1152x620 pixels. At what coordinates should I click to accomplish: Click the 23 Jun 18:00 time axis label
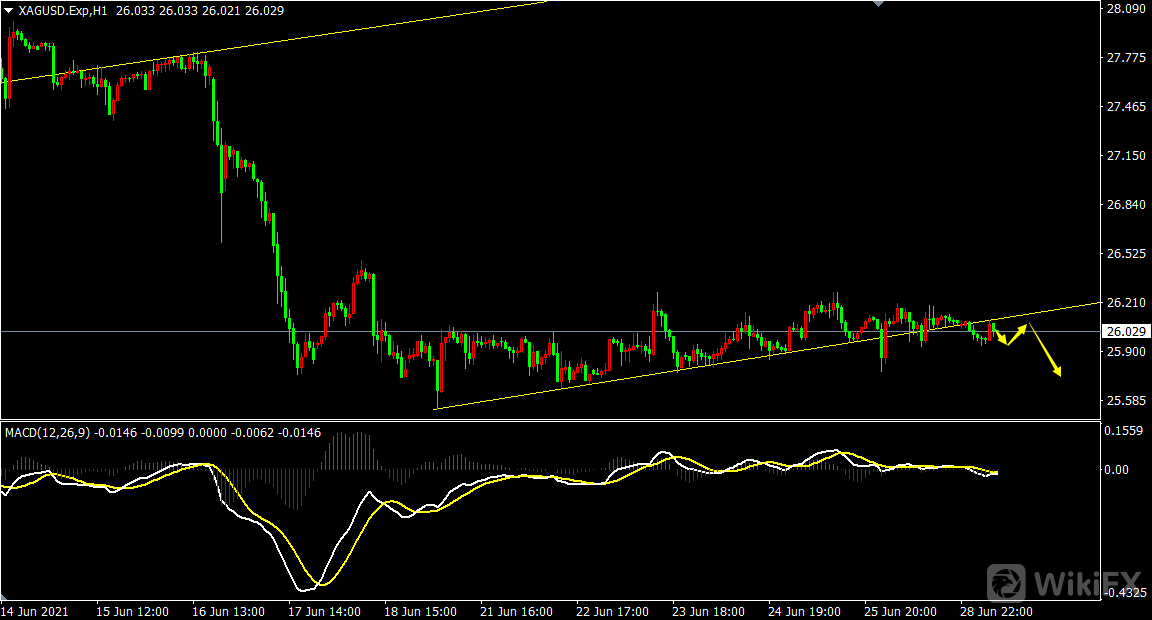point(707,610)
